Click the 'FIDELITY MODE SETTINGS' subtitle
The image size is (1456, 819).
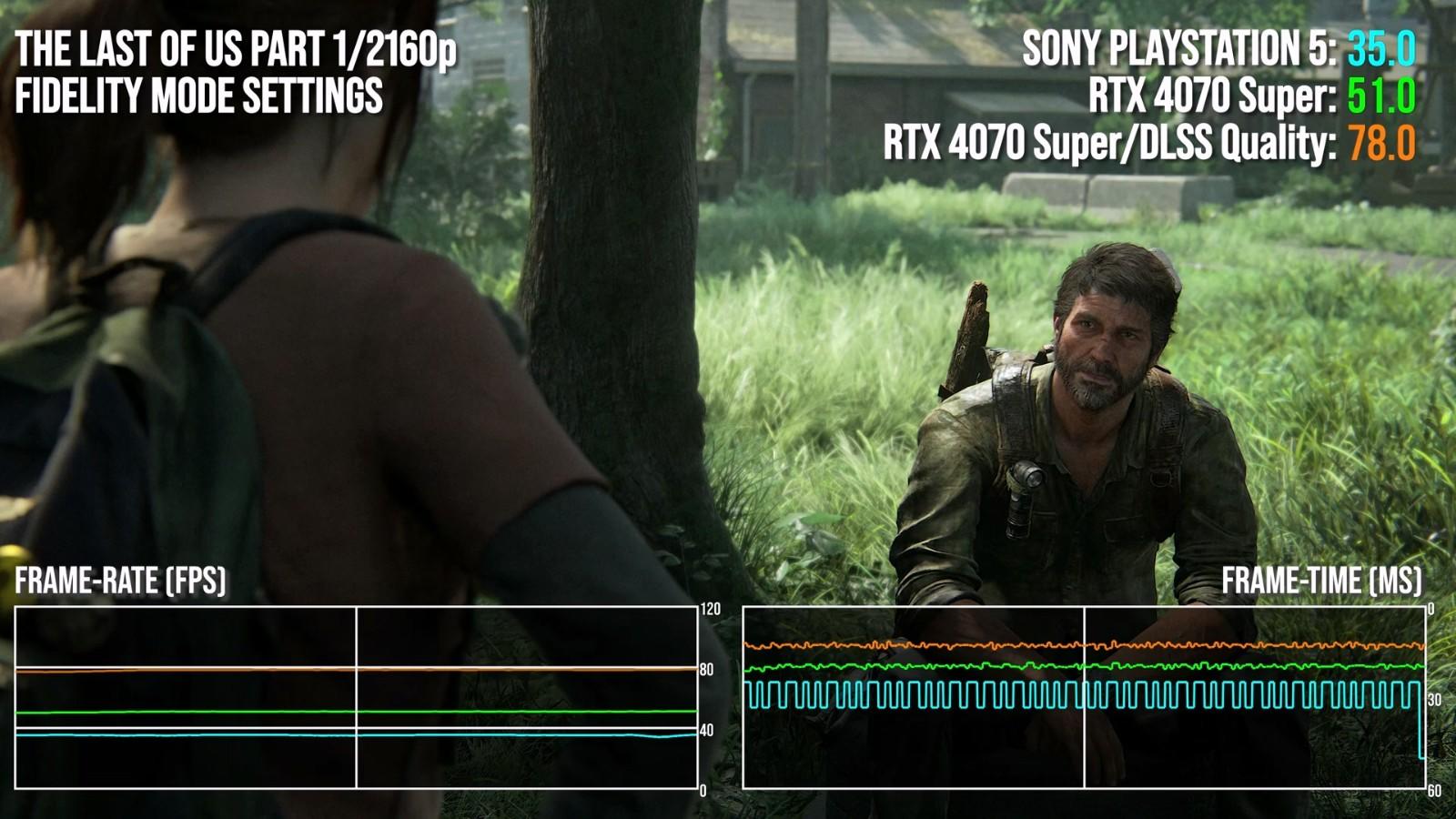coord(198,96)
